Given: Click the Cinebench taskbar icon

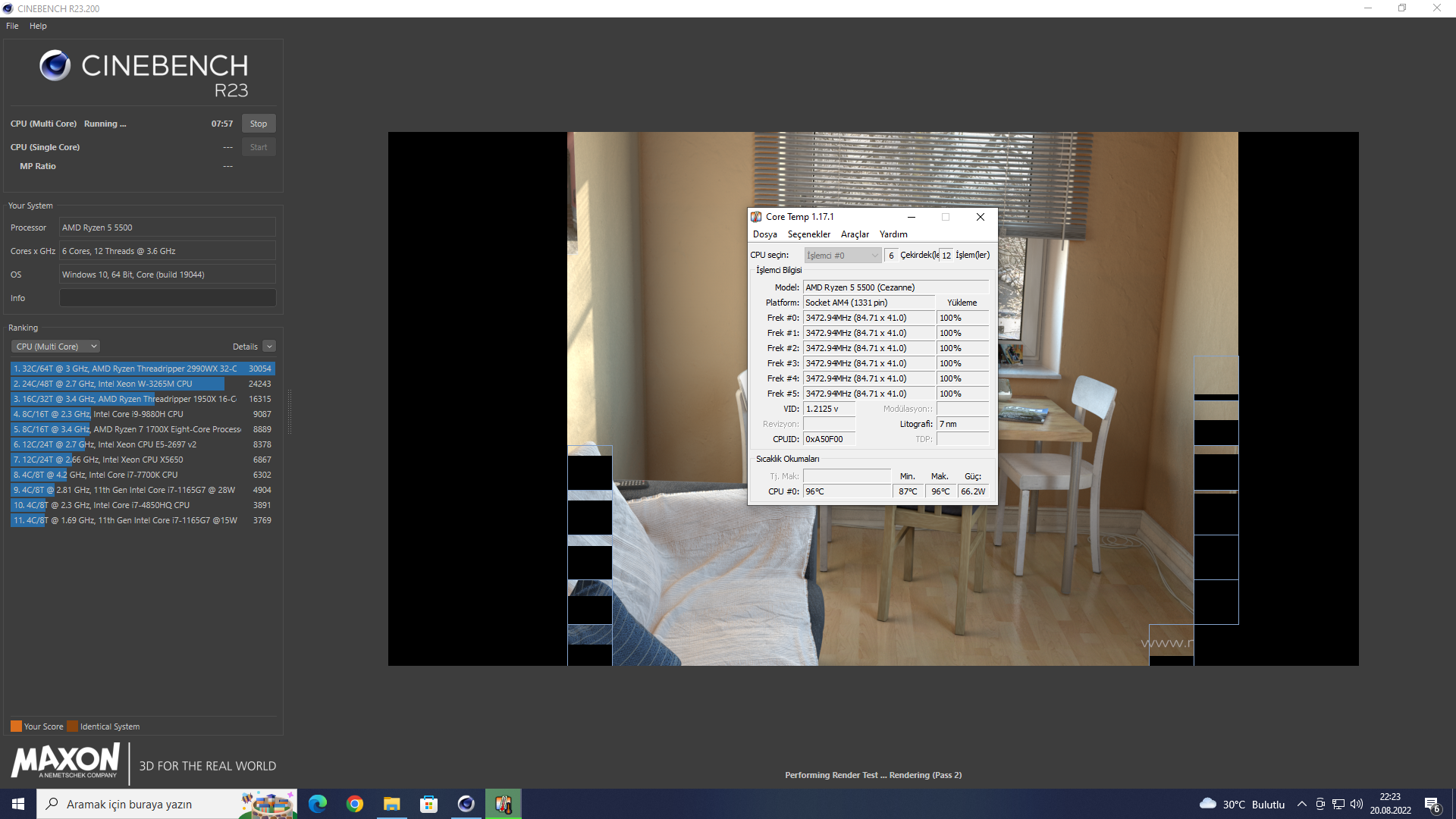Looking at the screenshot, I should 466,804.
